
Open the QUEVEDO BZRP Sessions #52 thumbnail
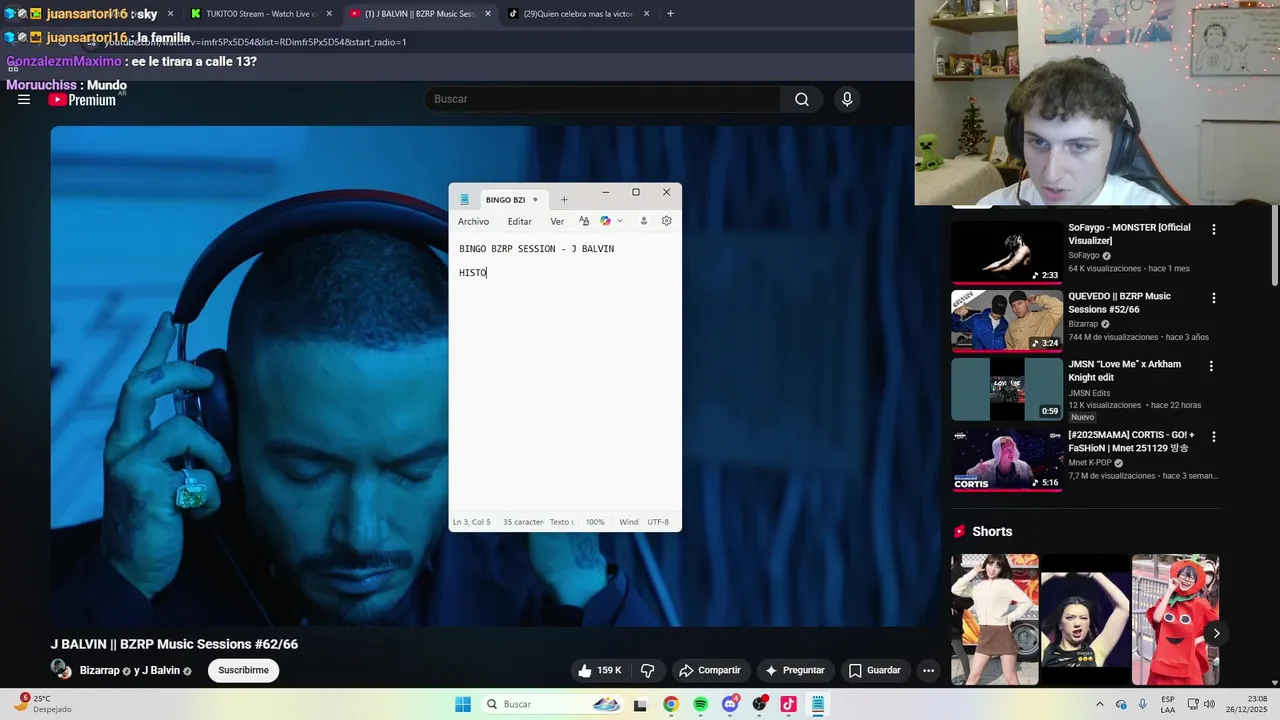click(x=1006, y=321)
